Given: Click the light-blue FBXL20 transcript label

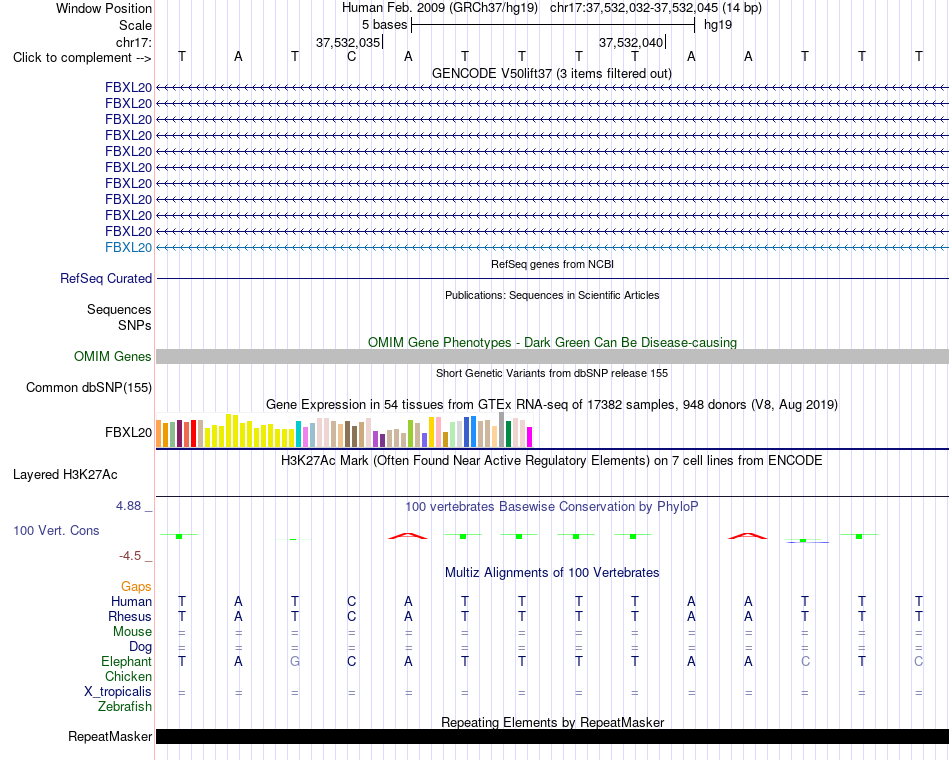Looking at the screenshot, I should point(128,247).
